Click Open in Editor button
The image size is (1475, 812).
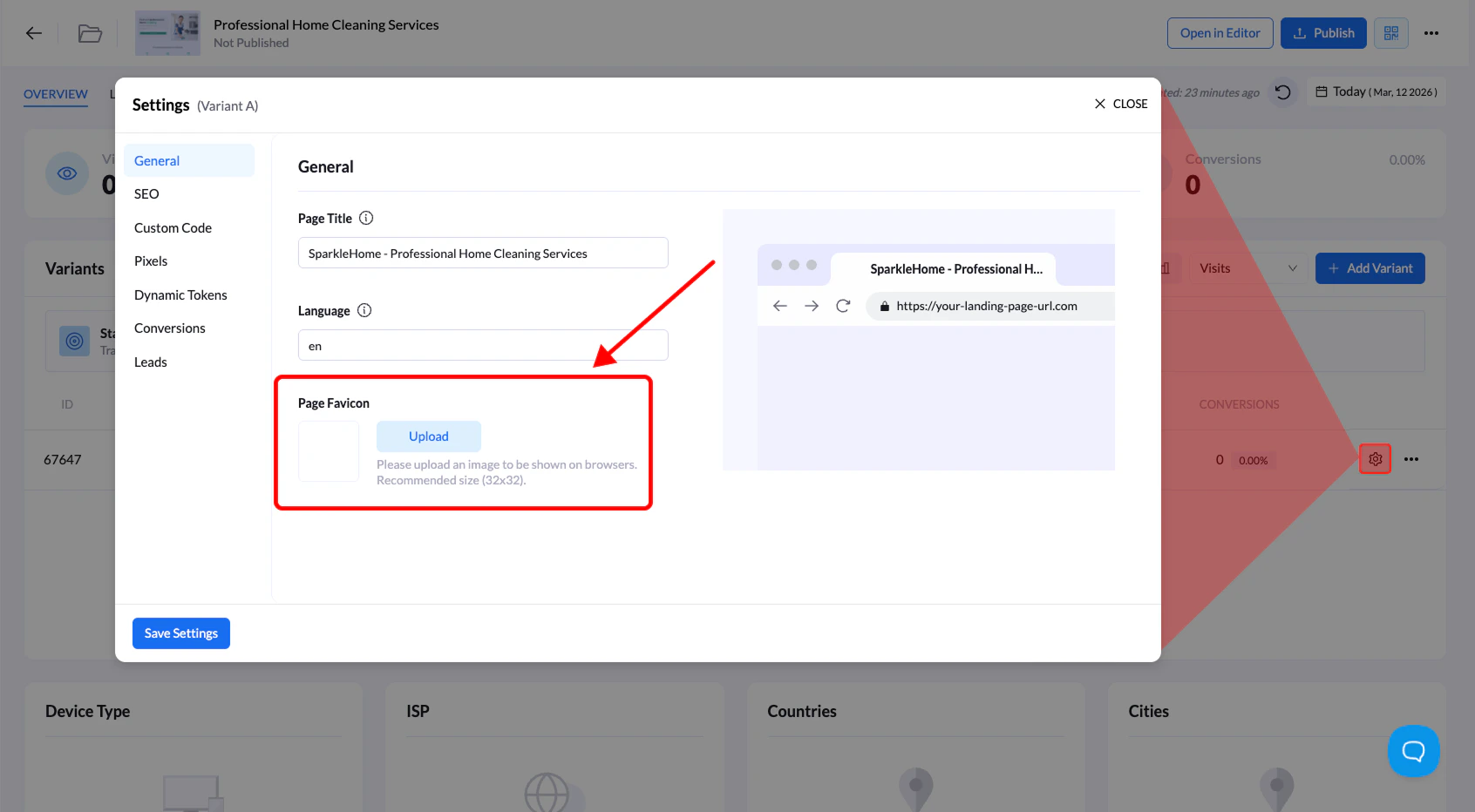pos(1220,33)
